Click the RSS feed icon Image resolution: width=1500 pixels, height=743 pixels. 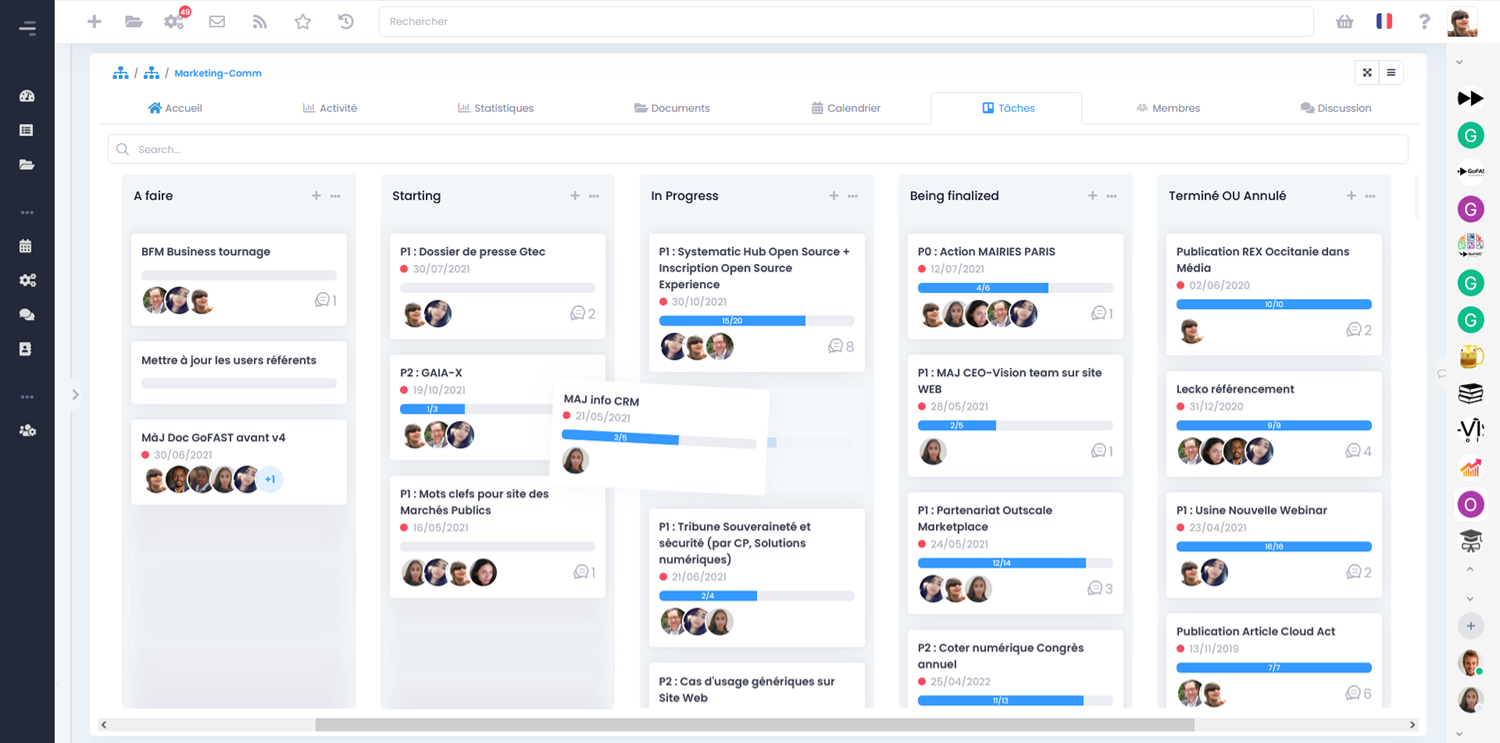tap(260, 21)
